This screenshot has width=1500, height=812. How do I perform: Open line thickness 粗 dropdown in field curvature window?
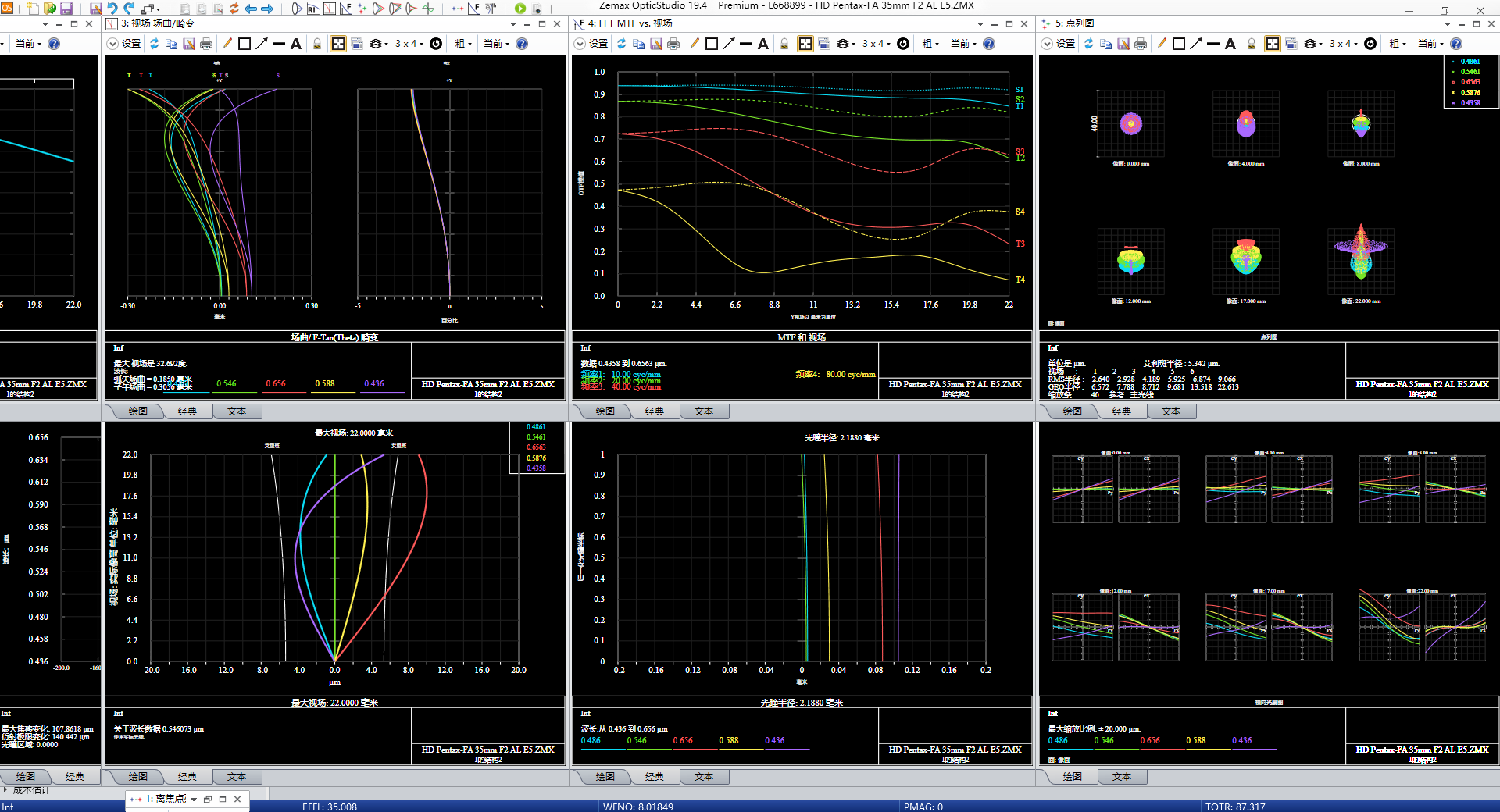(x=463, y=44)
